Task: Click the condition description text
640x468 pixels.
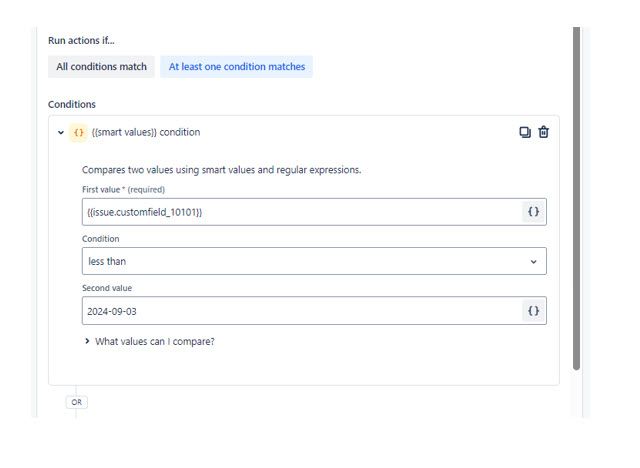Action: pyautogui.click(x=222, y=170)
